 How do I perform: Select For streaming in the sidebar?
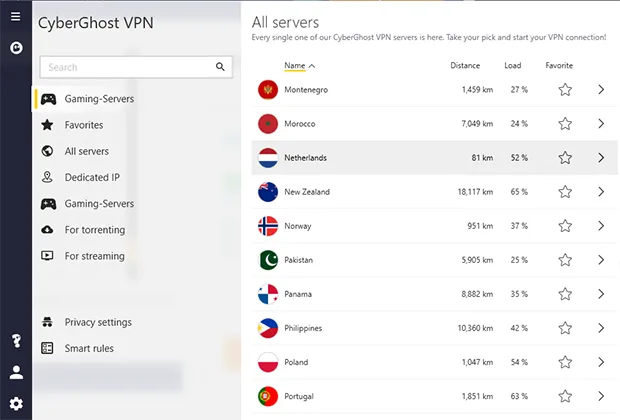tap(95, 256)
